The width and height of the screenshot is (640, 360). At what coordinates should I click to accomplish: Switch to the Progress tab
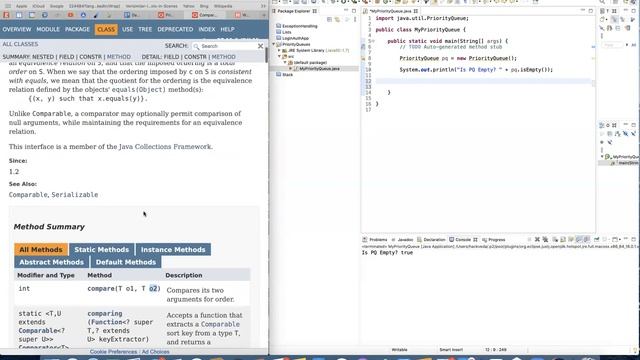coord(494,240)
